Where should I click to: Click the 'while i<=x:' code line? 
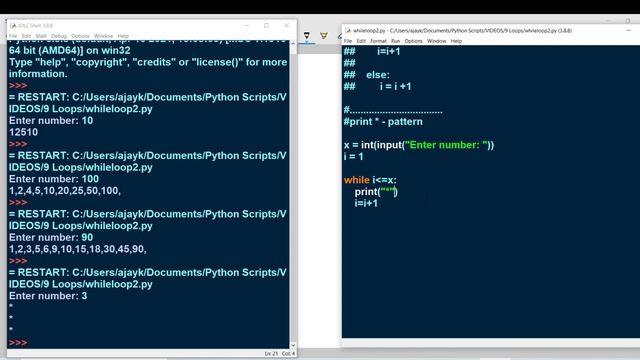[370, 180]
